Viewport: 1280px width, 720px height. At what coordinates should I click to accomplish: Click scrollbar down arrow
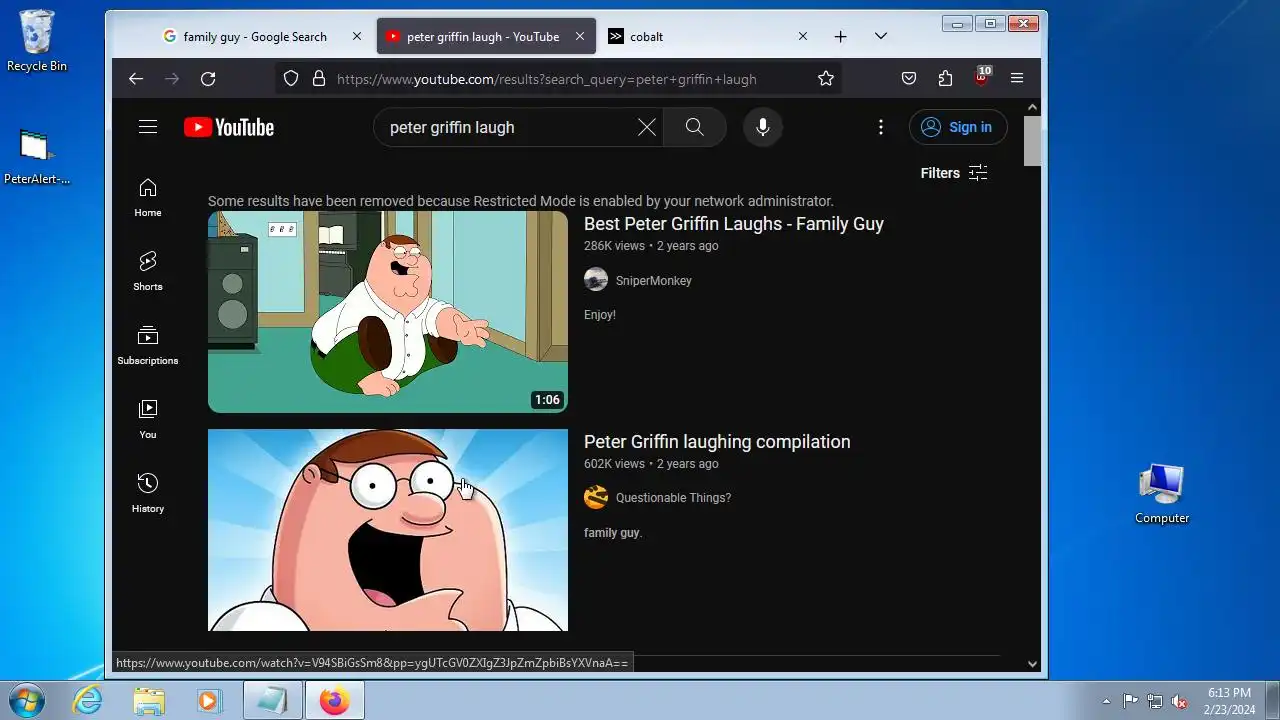click(x=1033, y=664)
